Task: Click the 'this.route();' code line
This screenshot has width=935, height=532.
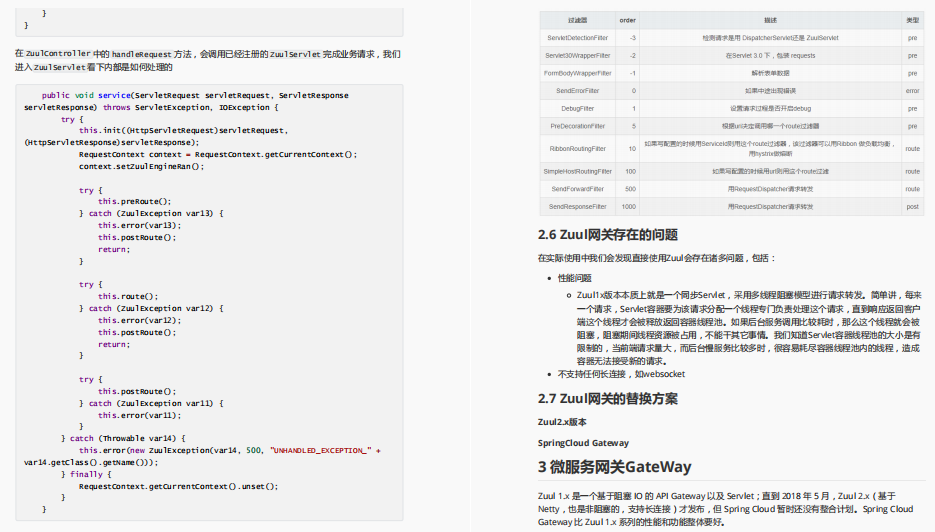Action: 128,296
